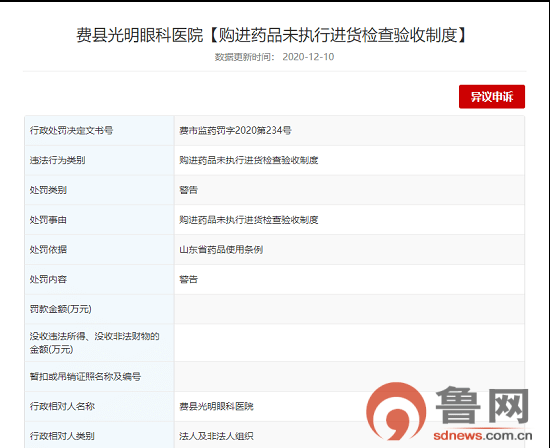Click the 暂扣或吊销证照名称及编号 label

[85, 377]
